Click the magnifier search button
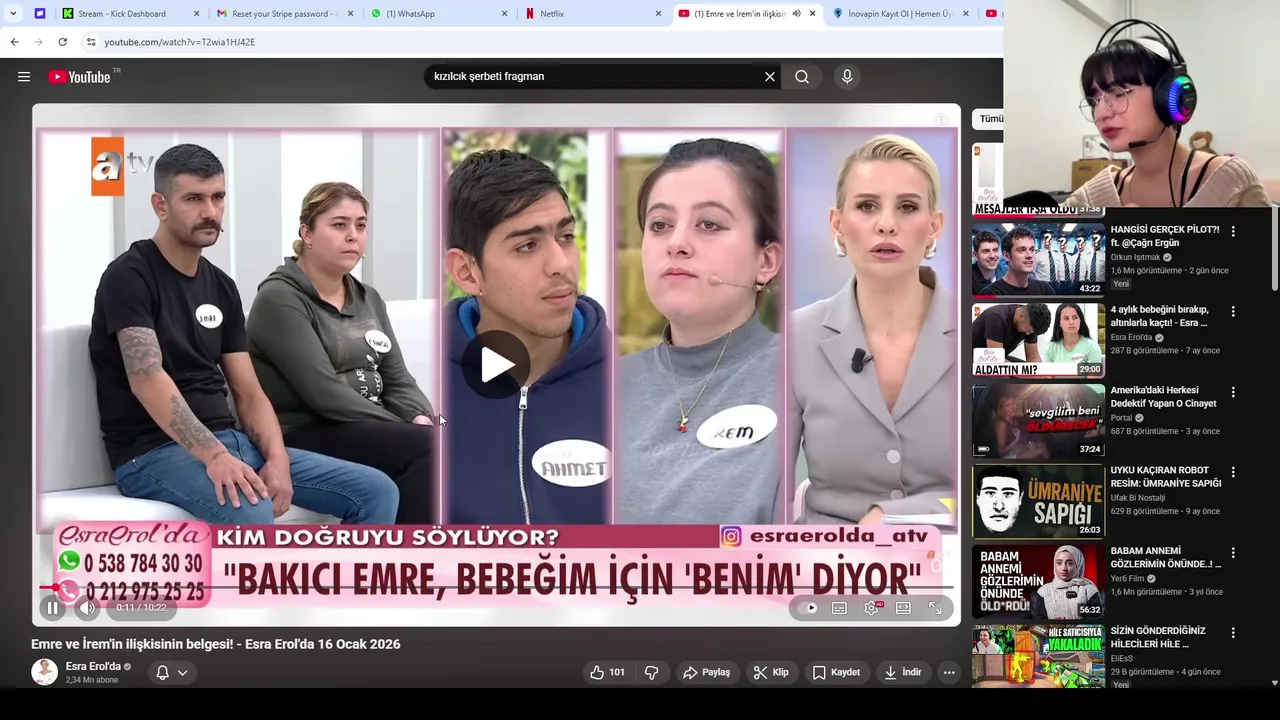 (x=802, y=77)
